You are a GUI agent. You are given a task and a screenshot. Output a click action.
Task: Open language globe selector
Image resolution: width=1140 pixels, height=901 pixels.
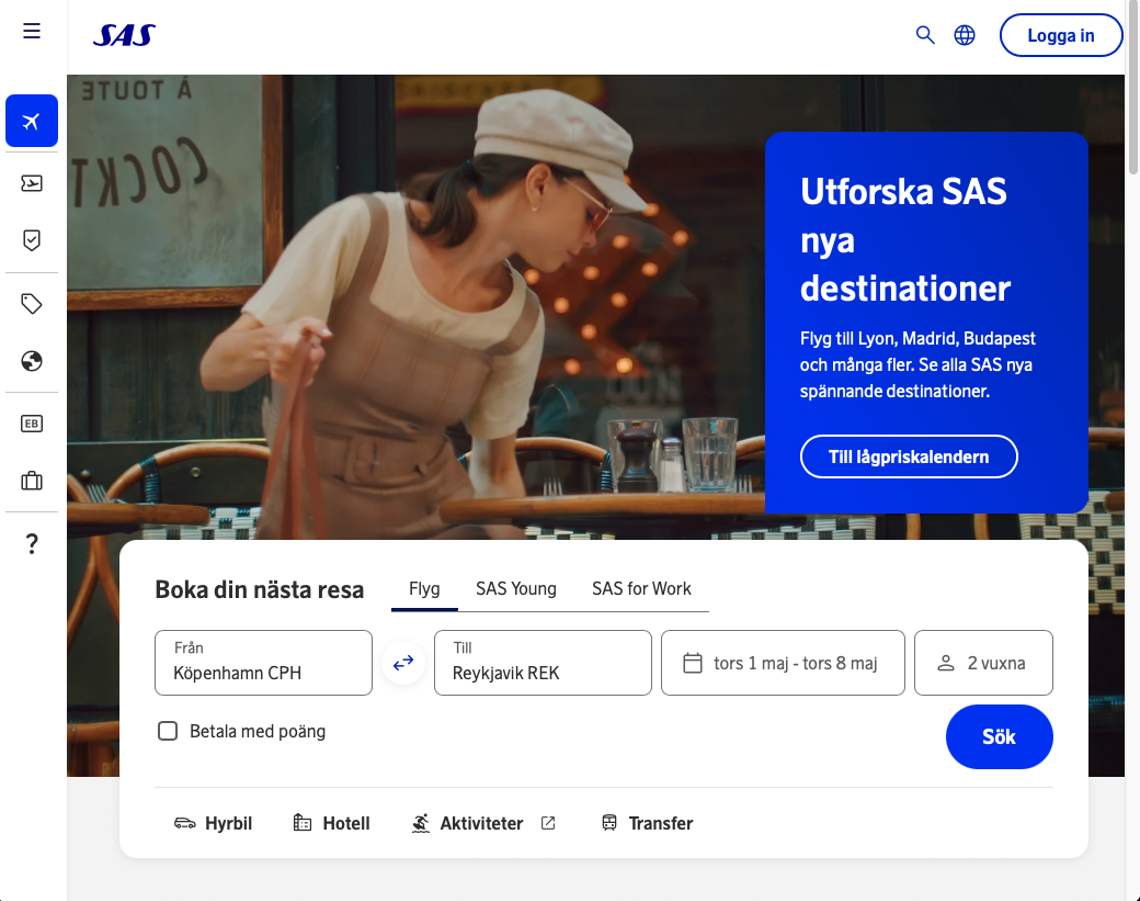[x=965, y=35]
